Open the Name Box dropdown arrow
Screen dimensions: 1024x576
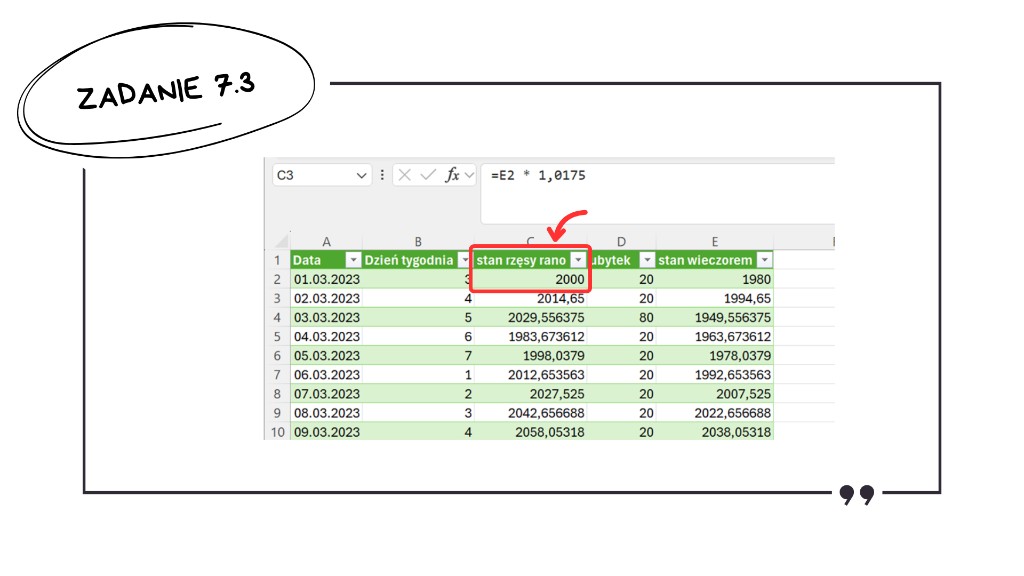361,176
